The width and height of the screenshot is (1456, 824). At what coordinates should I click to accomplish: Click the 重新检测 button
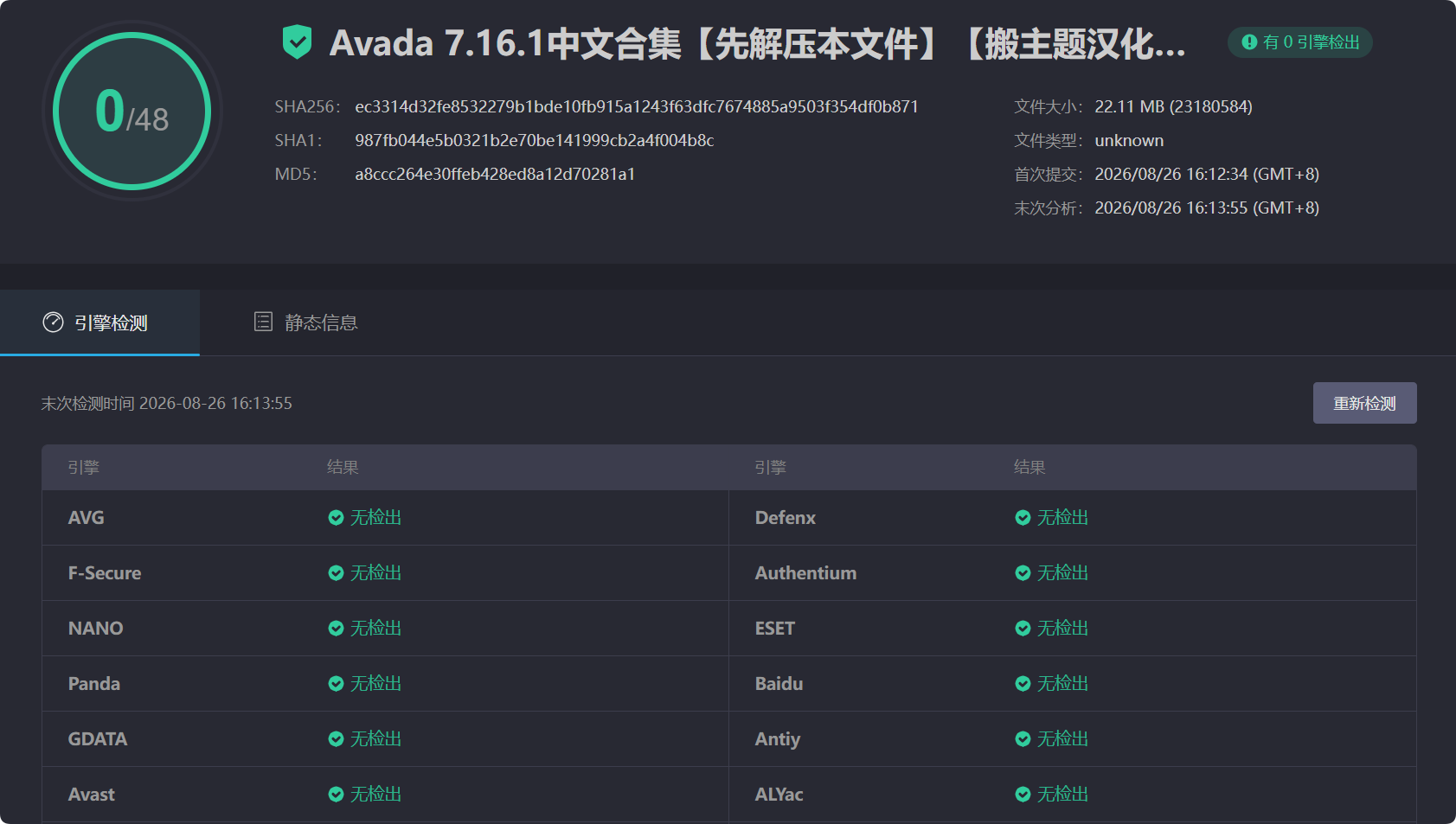pos(1364,403)
